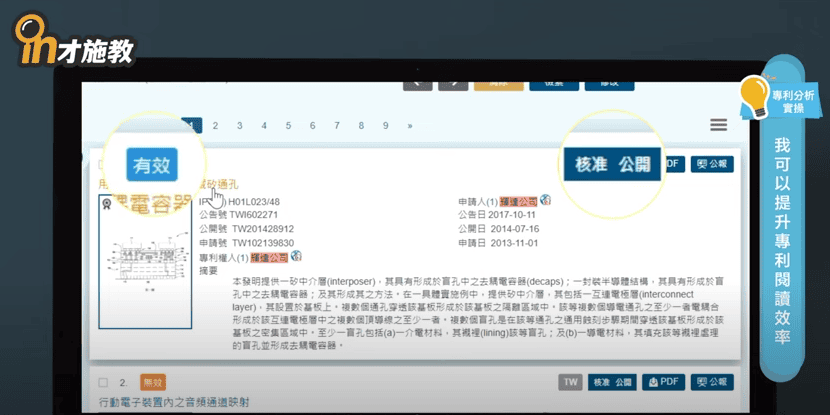Open the hamburger list menu icon
The width and height of the screenshot is (830, 415).
tap(718, 125)
